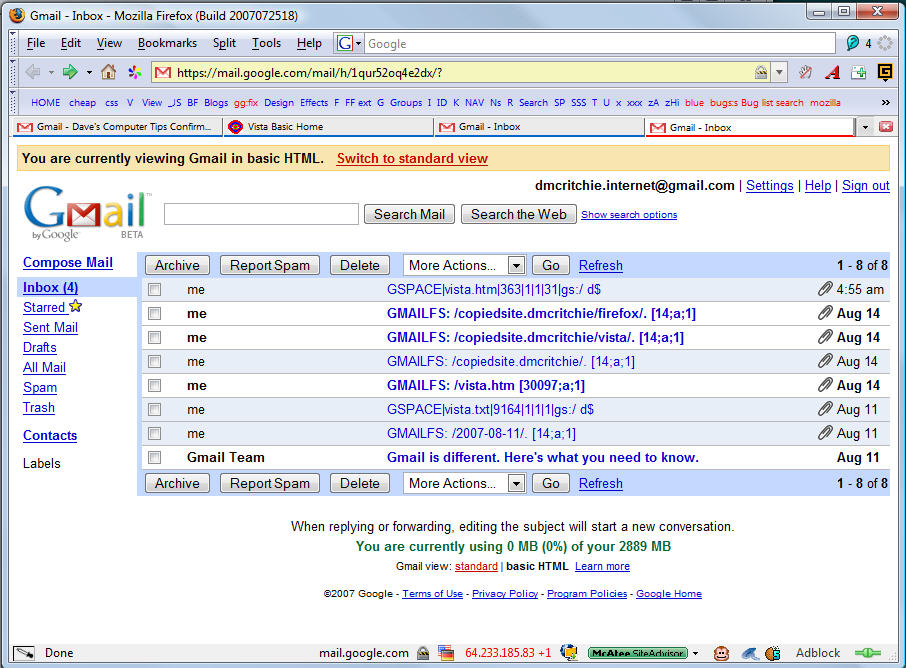Image resolution: width=906 pixels, height=668 pixels.
Task: Click paperclip icon on 4:55 am message
Action: [x=825, y=288]
